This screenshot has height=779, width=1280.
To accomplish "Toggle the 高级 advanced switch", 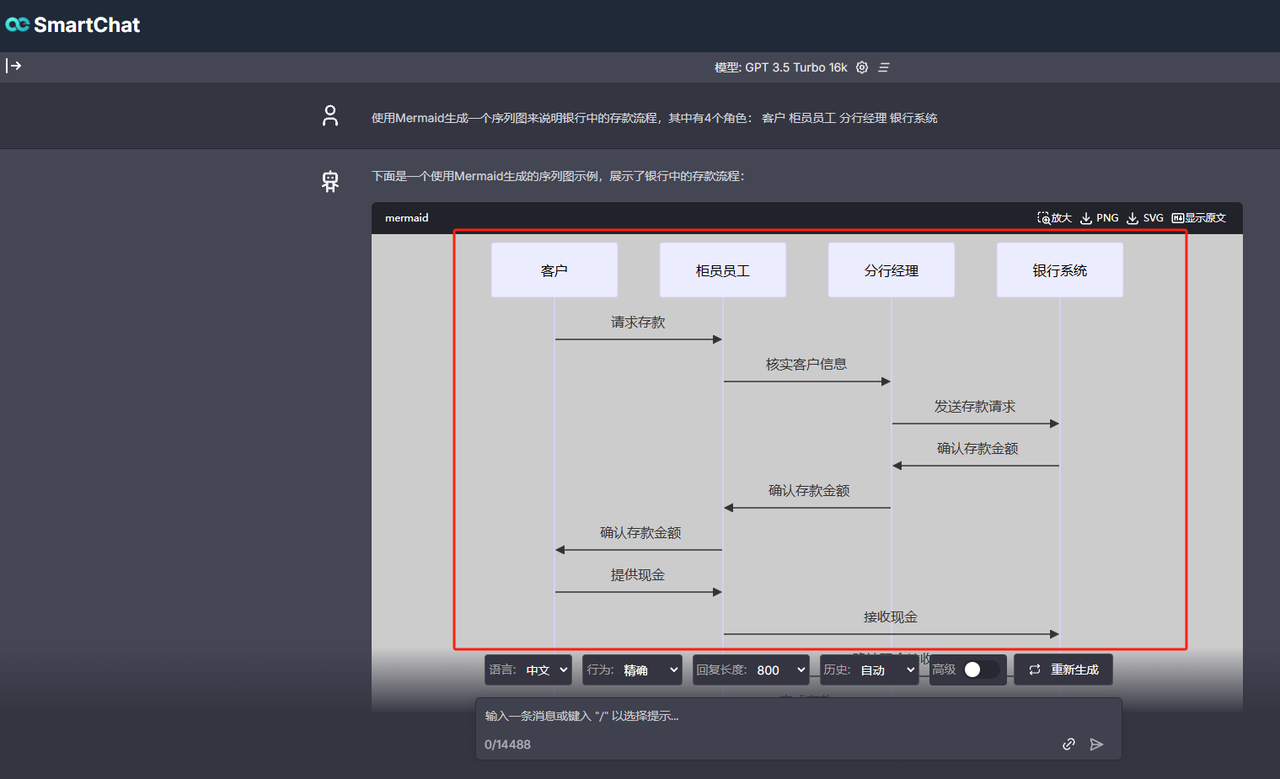I will [980, 670].
